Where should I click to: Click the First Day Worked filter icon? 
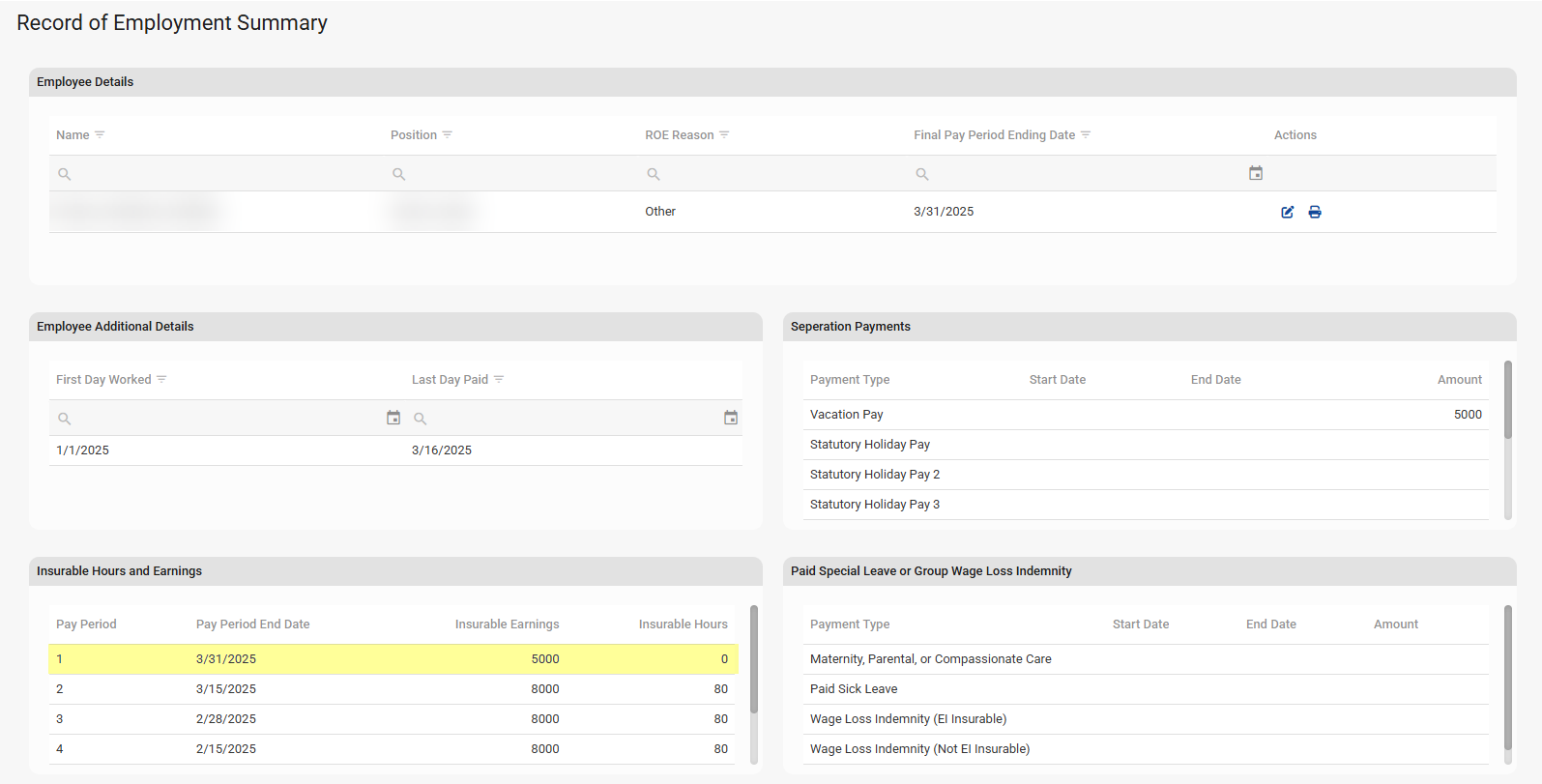pyautogui.click(x=161, y=379)
